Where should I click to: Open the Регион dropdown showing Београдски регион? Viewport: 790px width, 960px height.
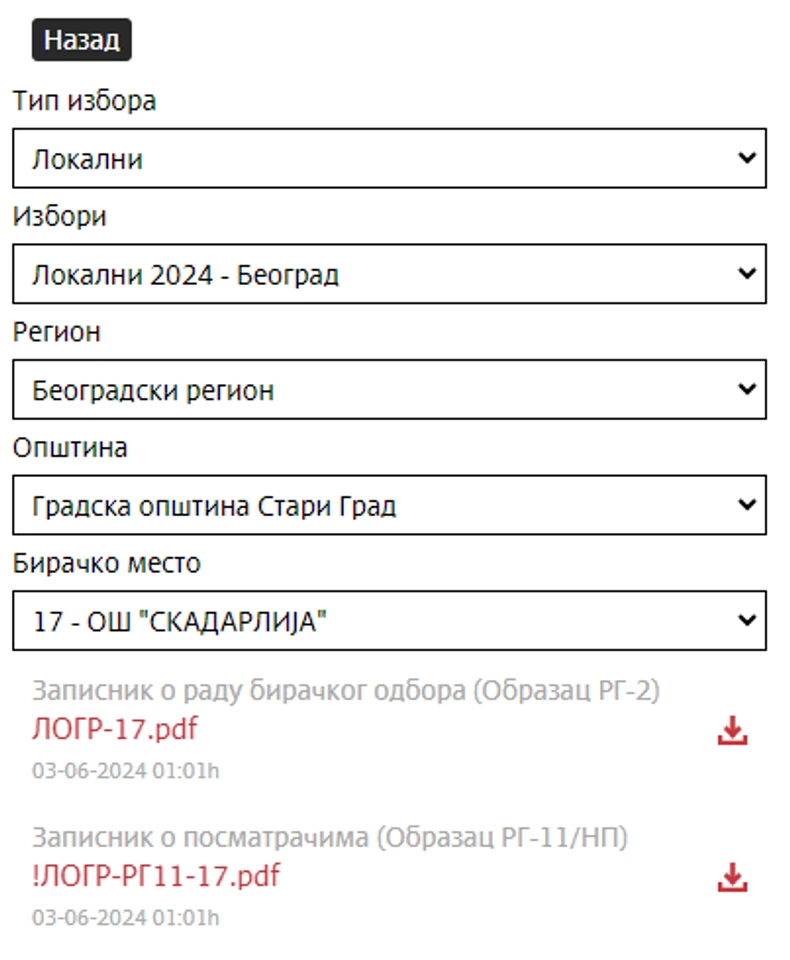[389, 390]
